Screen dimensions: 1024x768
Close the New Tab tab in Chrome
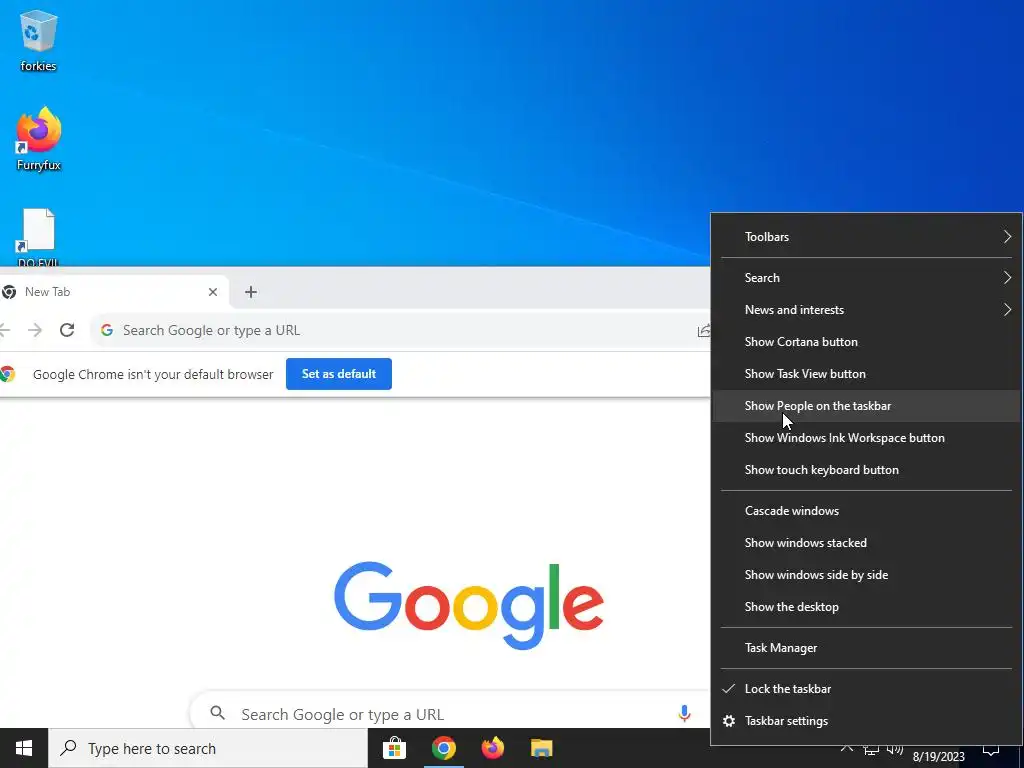(212, 292)
